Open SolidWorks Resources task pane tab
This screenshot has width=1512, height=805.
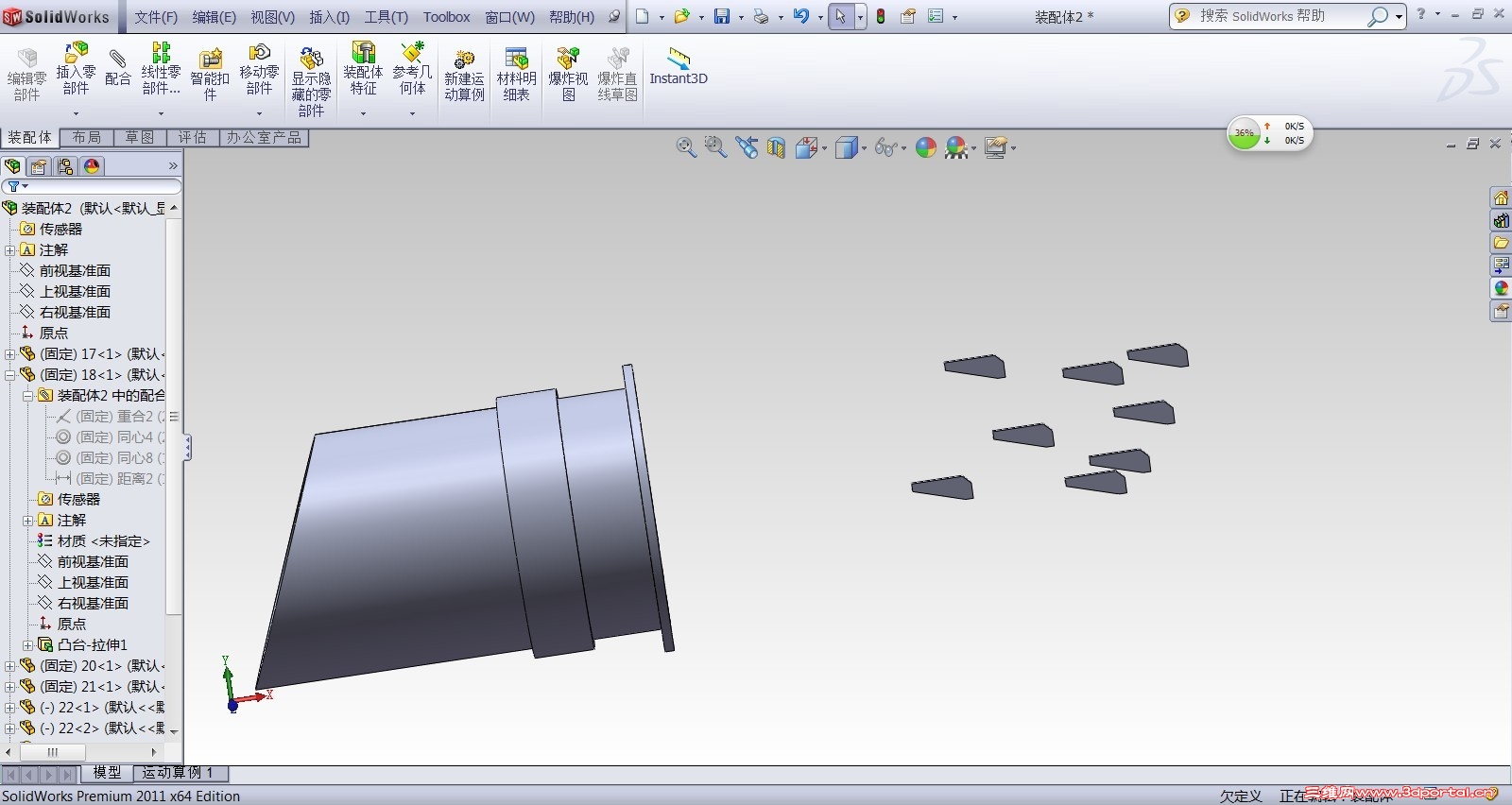tap(1501, 197)
